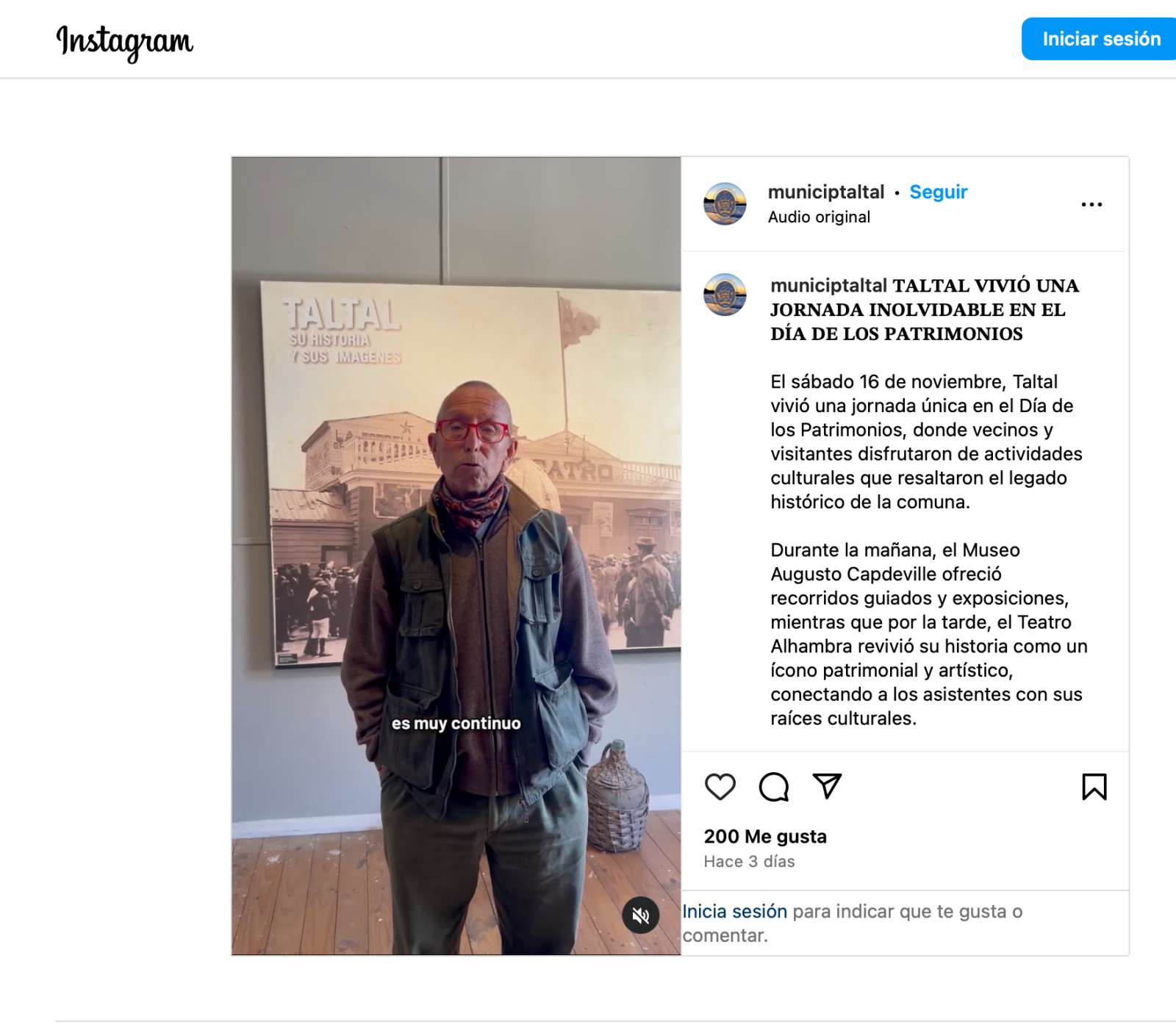The width and height of the screenshot is (1176, 1030).
Task: Open comments via speech bubble icon
Action: click(x=773, y=786)
